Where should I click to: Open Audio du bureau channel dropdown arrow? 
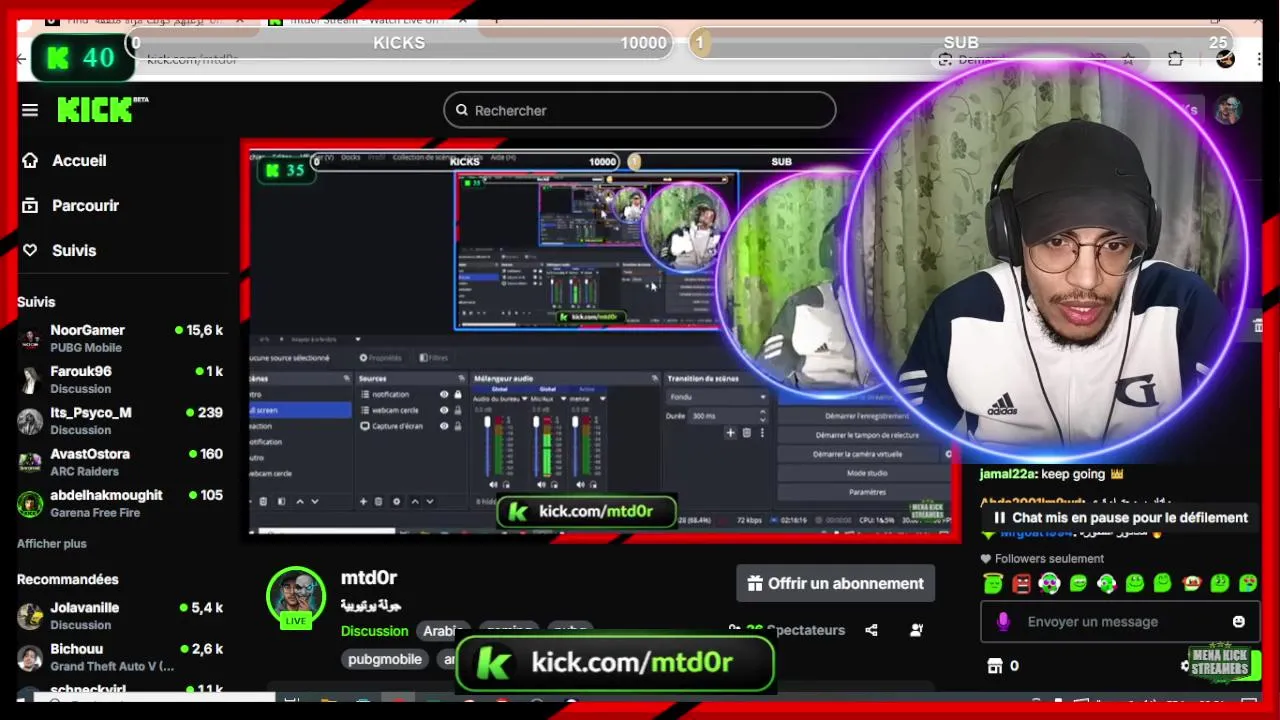(x=525, y=398)
